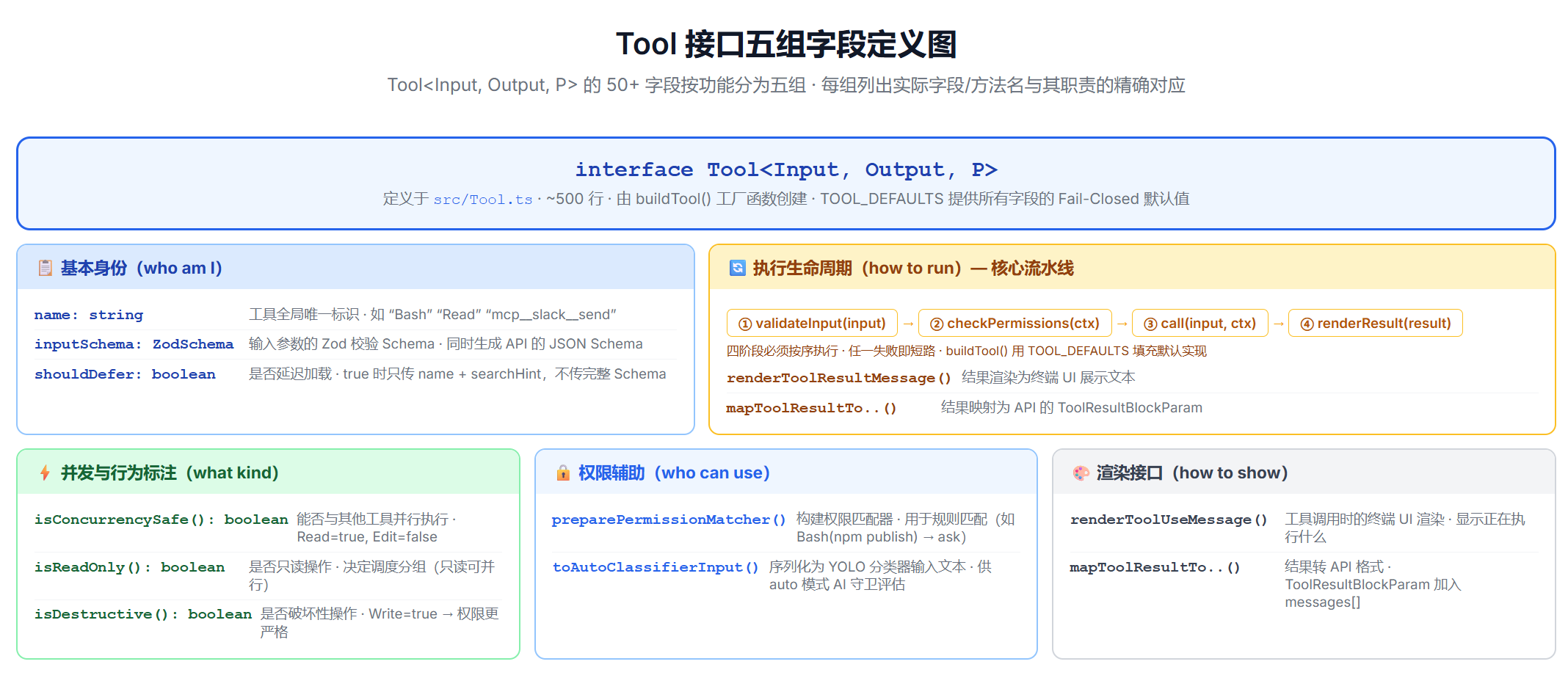Click the lock icon beside 权限辅助
Viewport: 1568px width, 689px height.
563,473
